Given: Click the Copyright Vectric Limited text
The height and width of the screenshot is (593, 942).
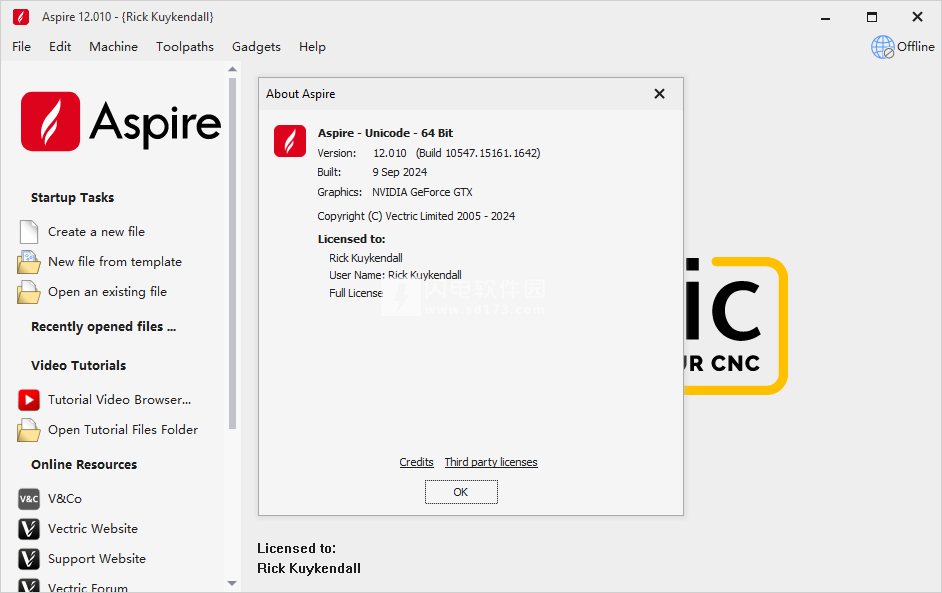Looking at the screenshot, I should tap(416, 216).
